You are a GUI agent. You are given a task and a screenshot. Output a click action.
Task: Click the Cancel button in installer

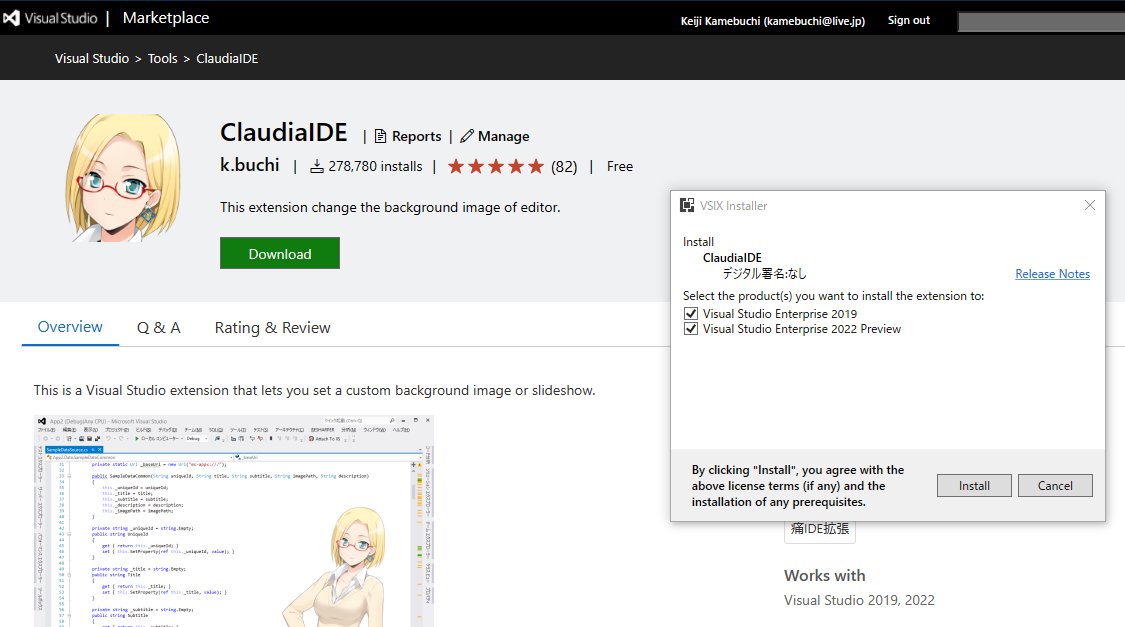coord(1055,486)
